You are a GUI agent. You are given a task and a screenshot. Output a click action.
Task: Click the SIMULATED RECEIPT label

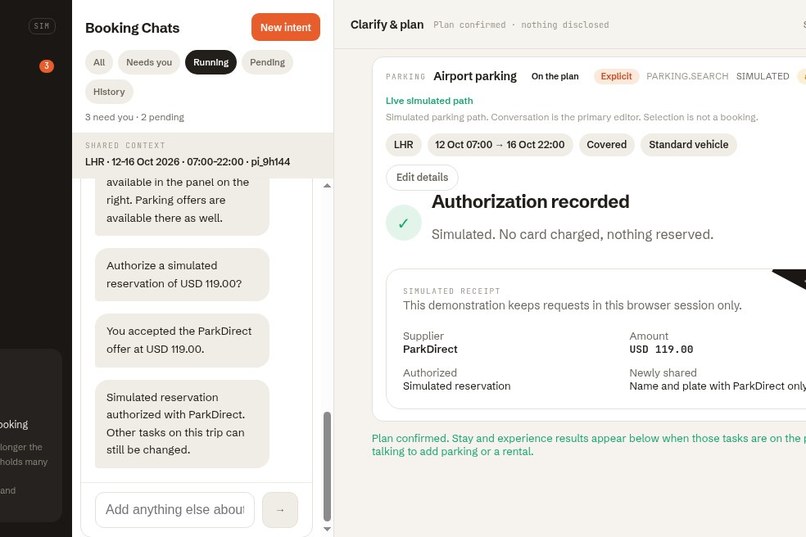click(451, 291)
